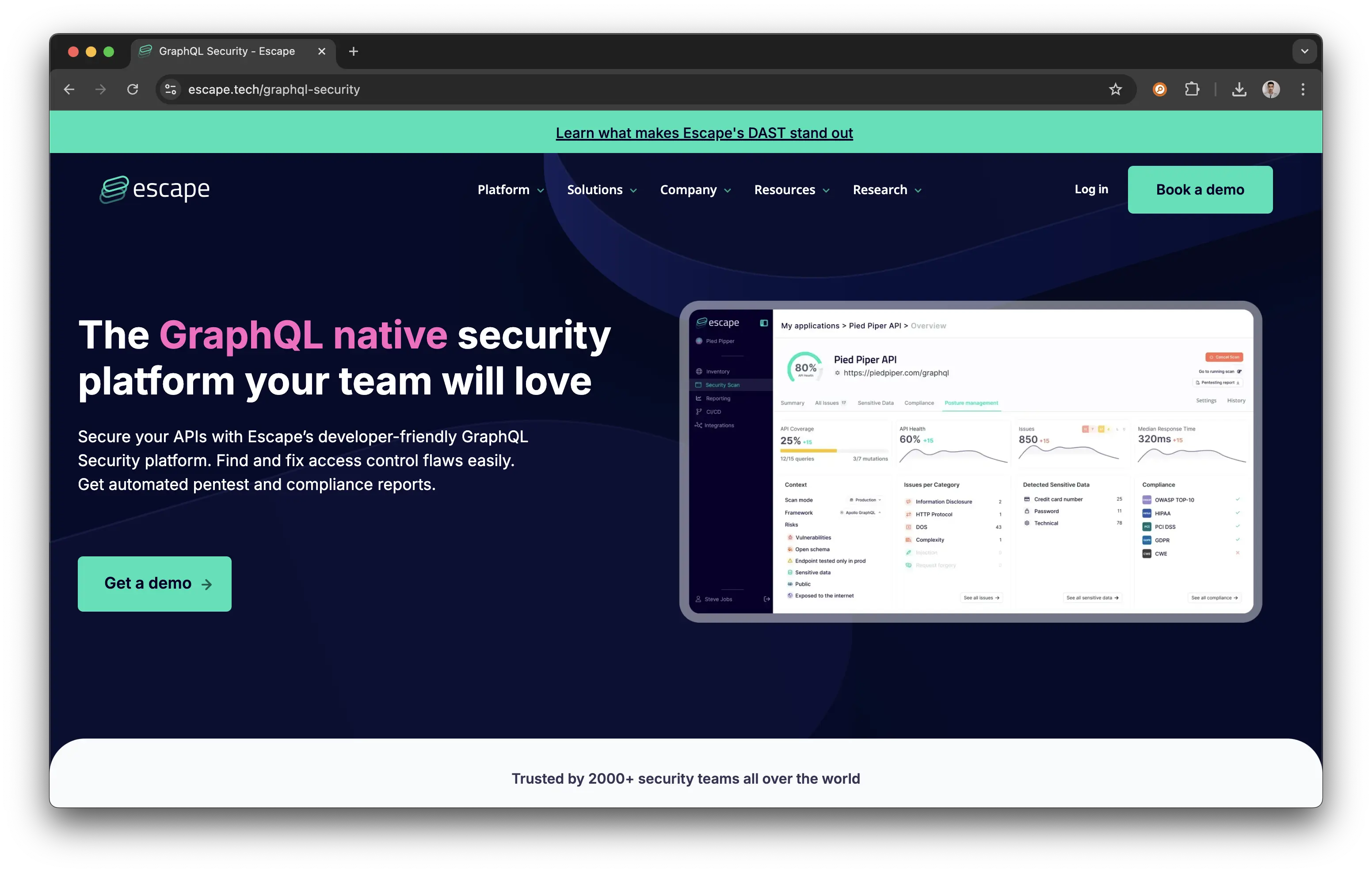Viewport: 1372px width, 873px height.
Task: Open the Escape DAST banner link
Action: click(x=704, y=133)
